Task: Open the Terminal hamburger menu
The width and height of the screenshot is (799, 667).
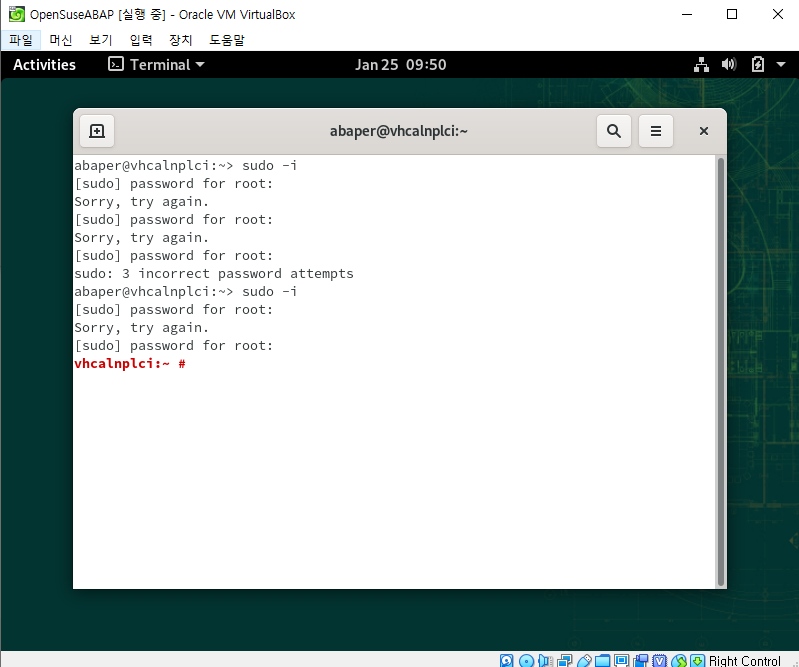Action: (656, 131)
